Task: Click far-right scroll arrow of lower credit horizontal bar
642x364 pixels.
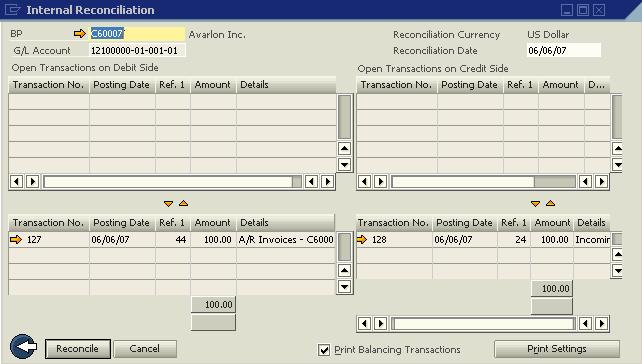Action: point(601,323)
